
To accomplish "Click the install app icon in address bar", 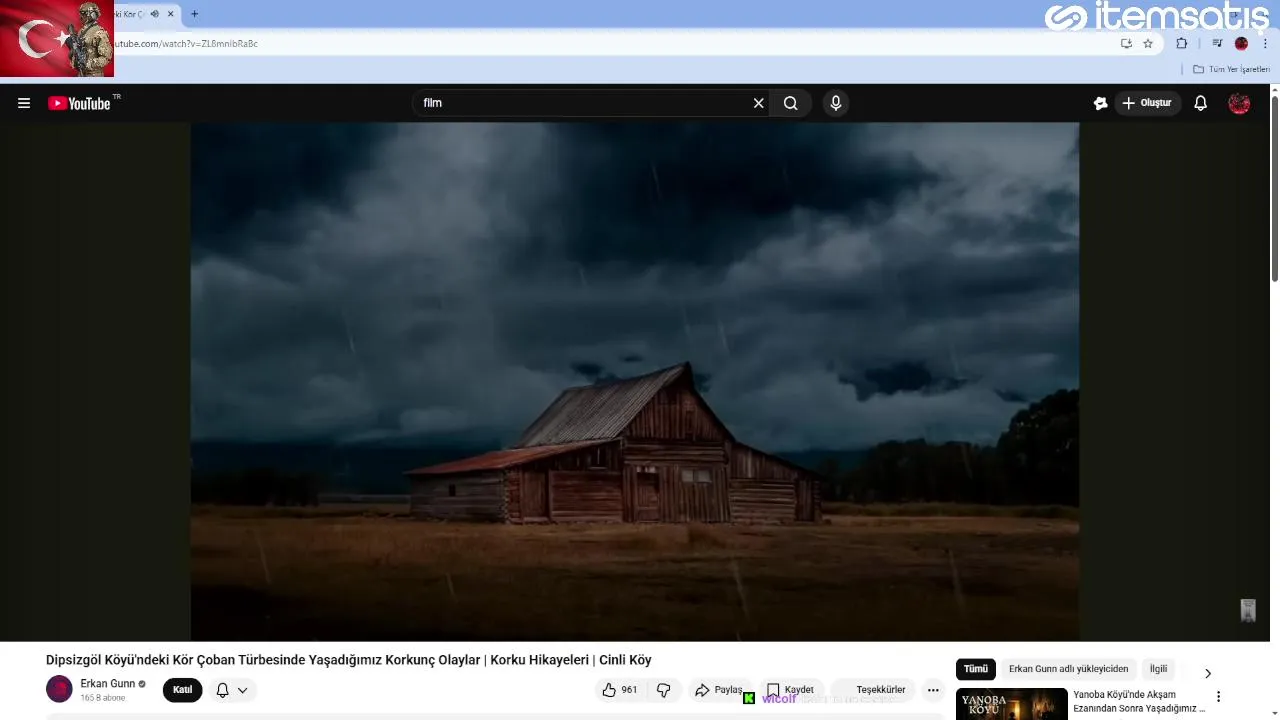I will [1126, 43].
